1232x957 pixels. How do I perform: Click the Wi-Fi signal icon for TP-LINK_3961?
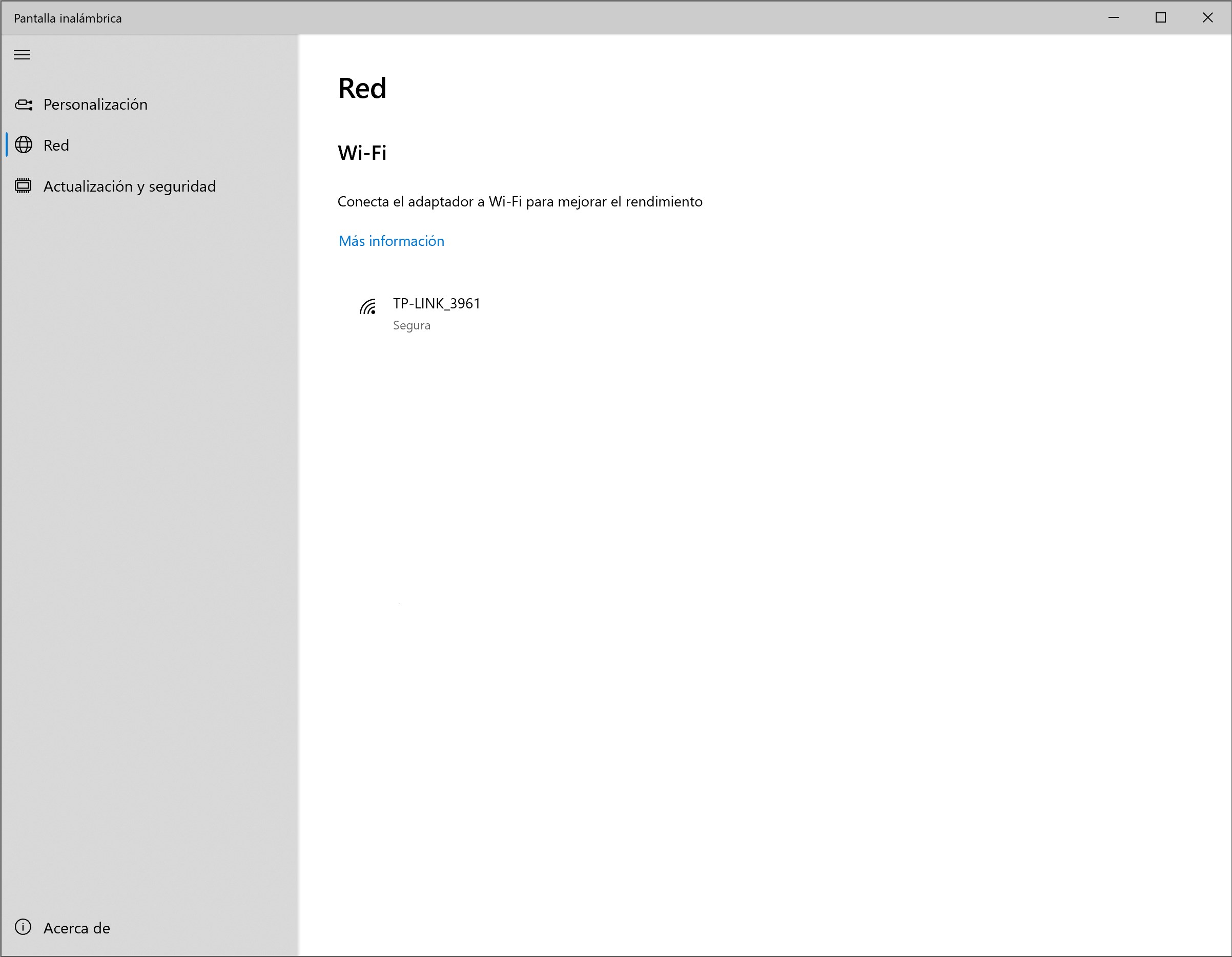(x=368, y=307)
